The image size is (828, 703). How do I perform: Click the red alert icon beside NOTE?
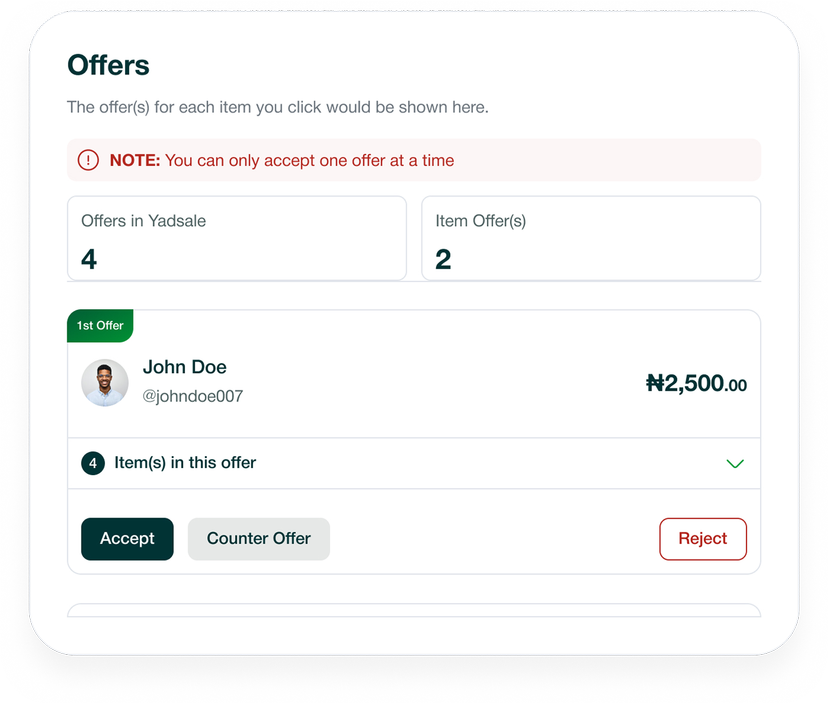(x=88, y=160)
